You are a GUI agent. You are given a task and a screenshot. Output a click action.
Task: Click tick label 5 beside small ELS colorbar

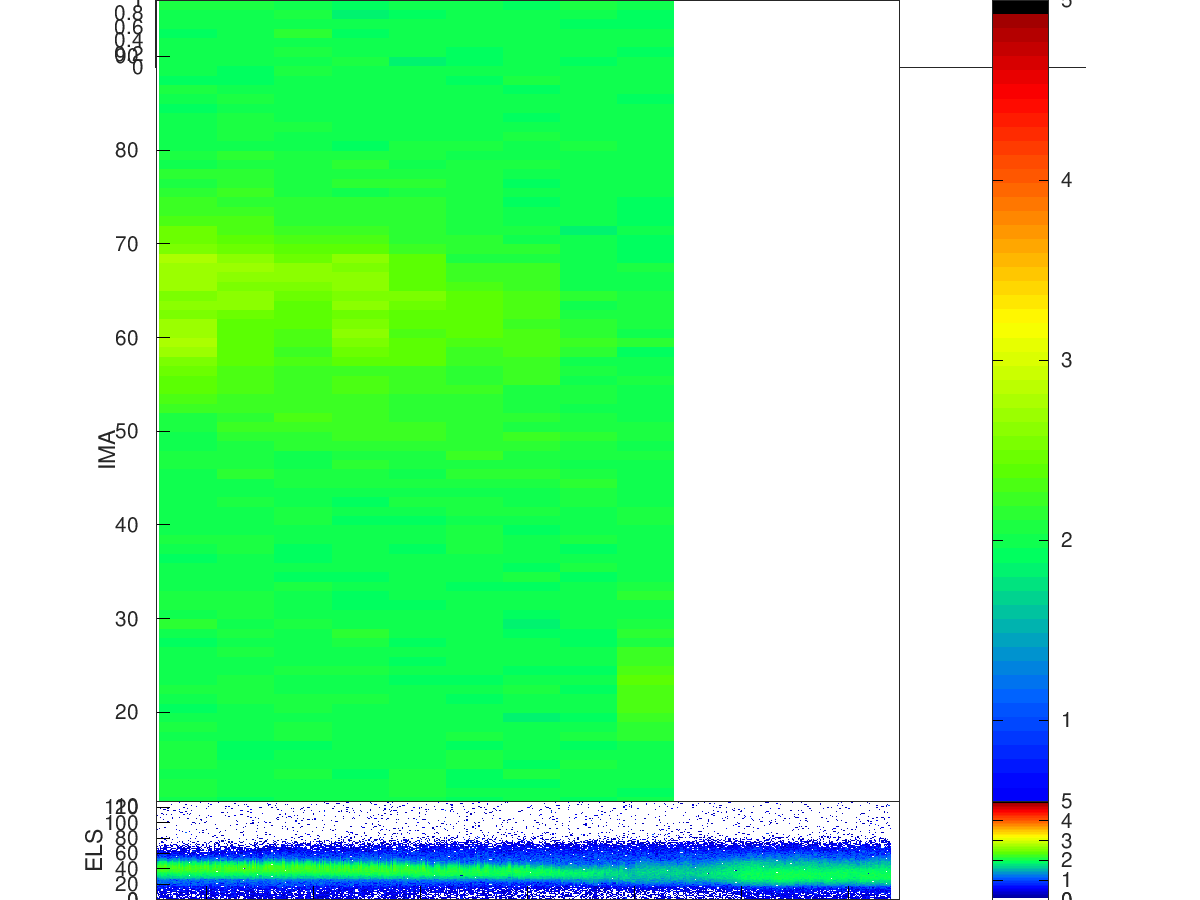point(1067,801)
